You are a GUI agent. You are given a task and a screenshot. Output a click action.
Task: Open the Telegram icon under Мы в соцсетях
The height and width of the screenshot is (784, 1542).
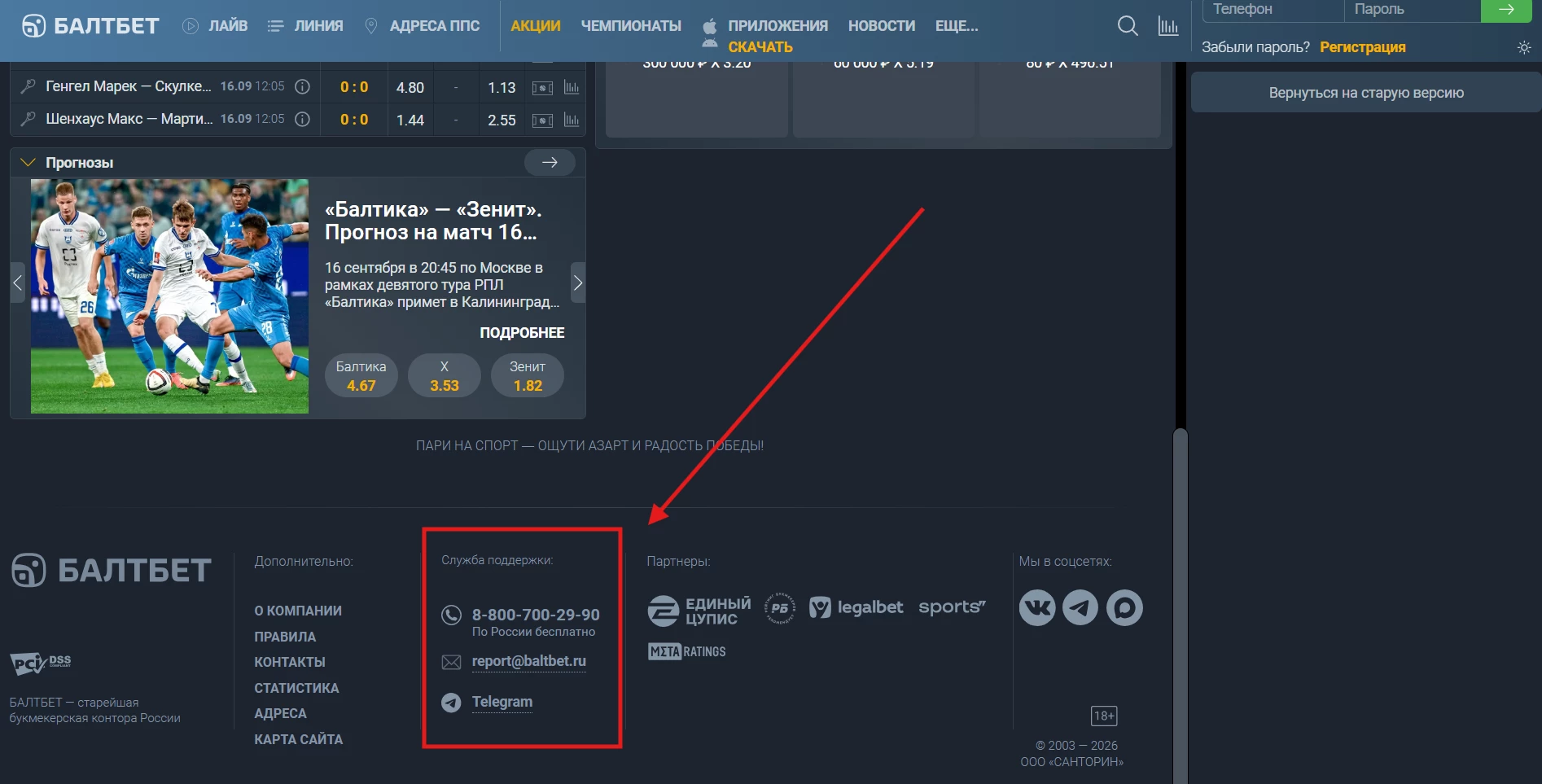coord(1080,607)
